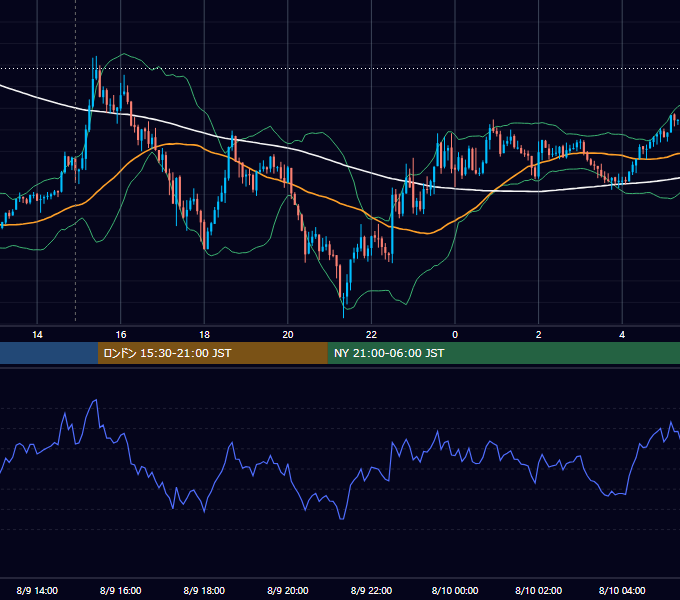This screenshot has height=600, width=680.
Task: Click the London session bar 15:30-21:00 JST
Action: (212, 353)
